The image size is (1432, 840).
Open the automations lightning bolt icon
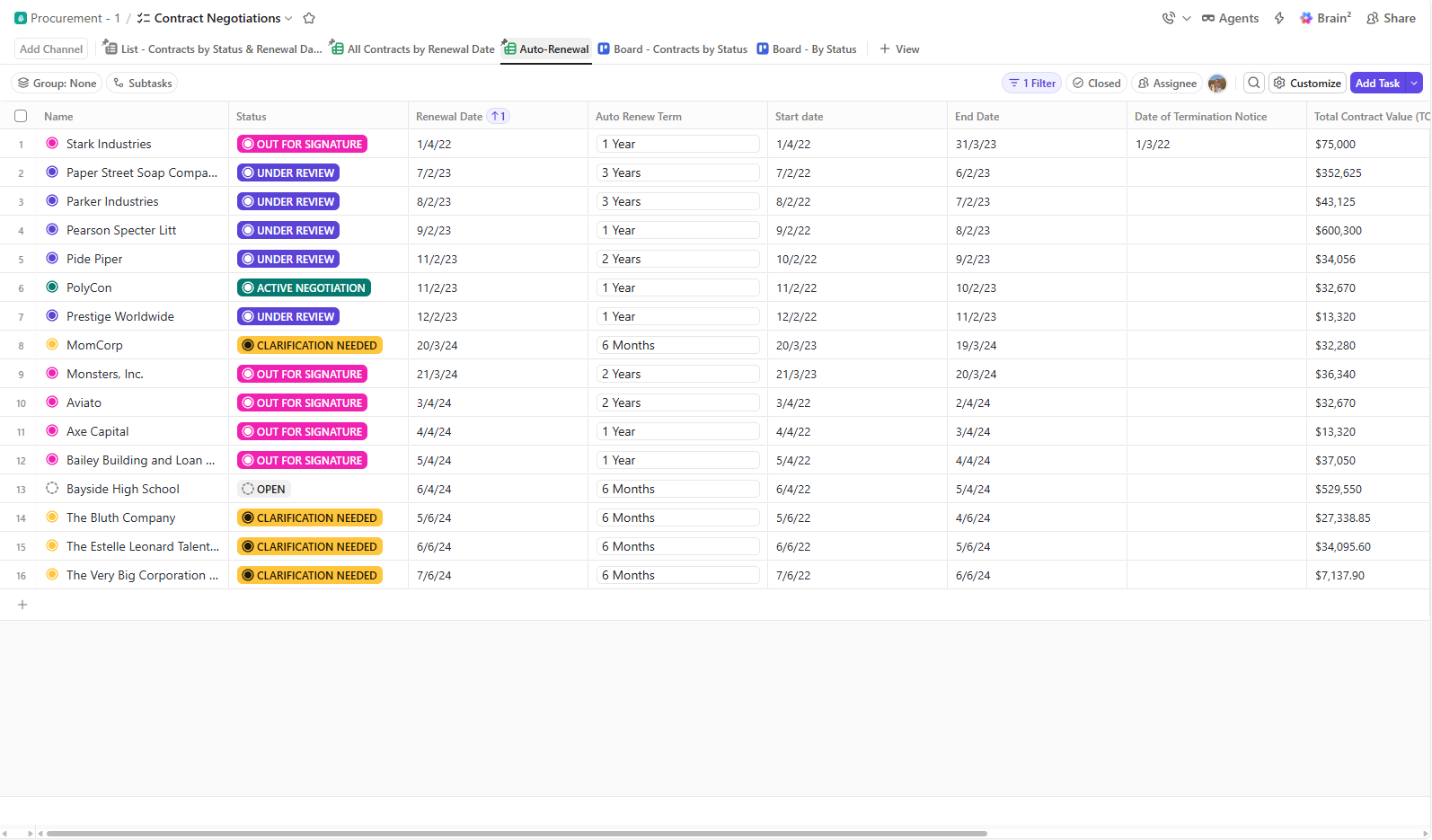pyautogui.click(x=1279, y=18)
